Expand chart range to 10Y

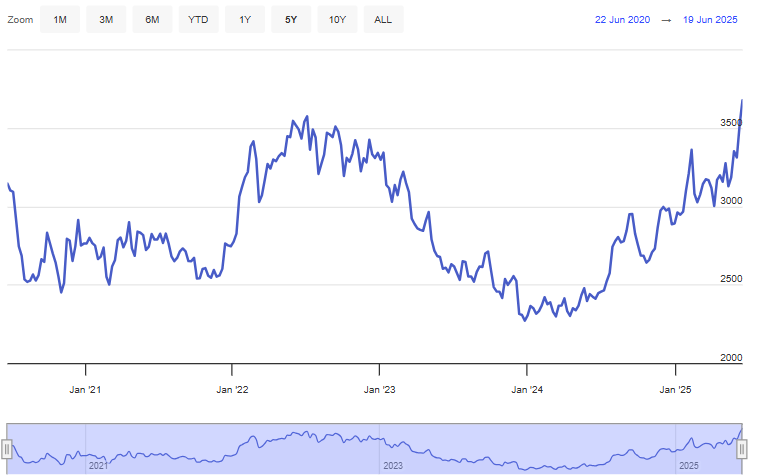337,20
